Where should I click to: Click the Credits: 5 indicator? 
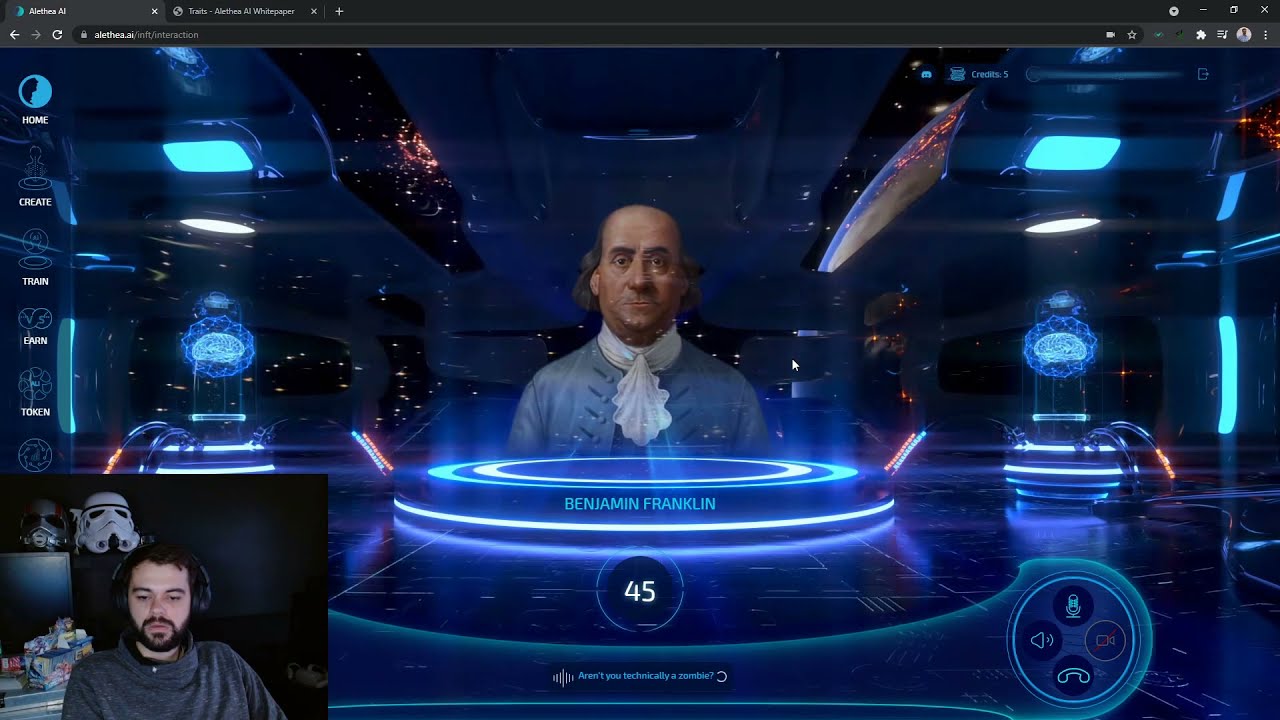click(x=980, y=74)
